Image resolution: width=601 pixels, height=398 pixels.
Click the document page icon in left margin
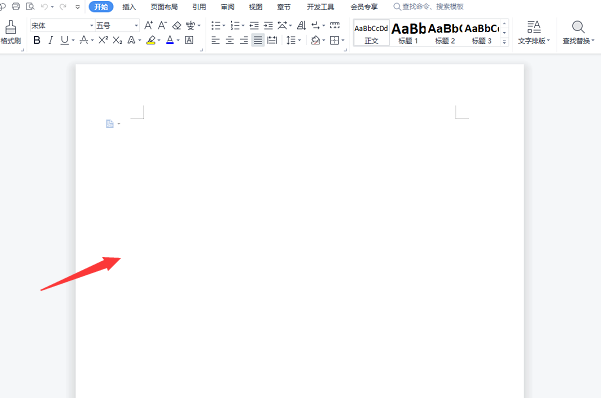click(110, 124)
